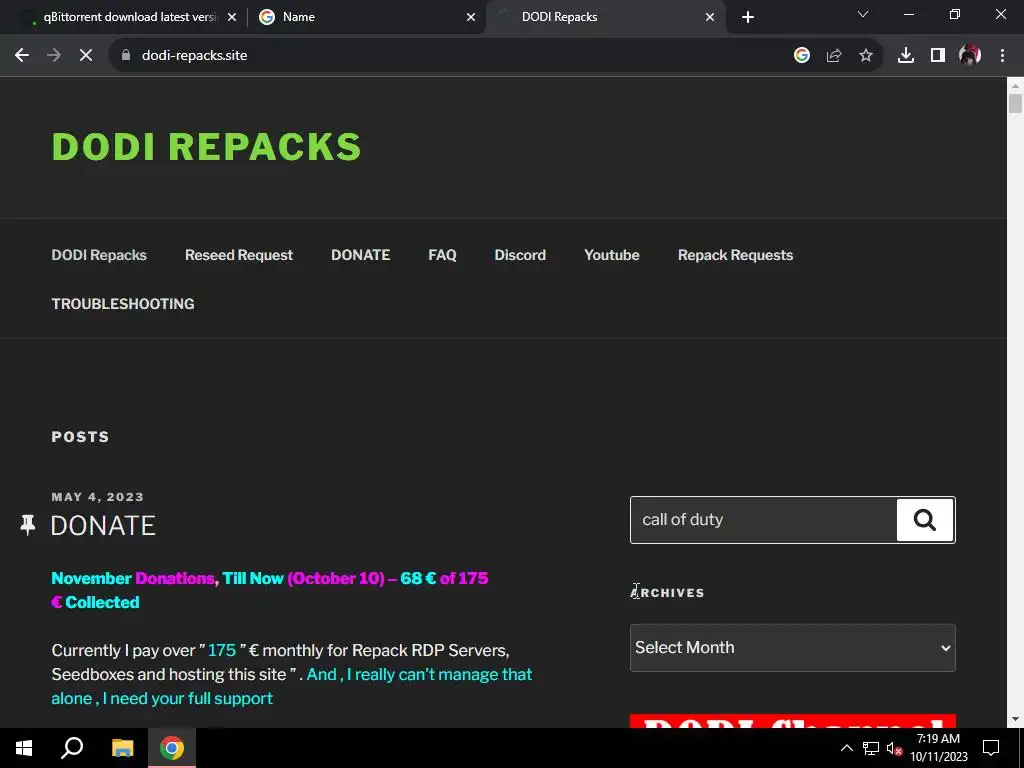Open the network tray icon
1024x768 pixels.
[x=871, y=748]
